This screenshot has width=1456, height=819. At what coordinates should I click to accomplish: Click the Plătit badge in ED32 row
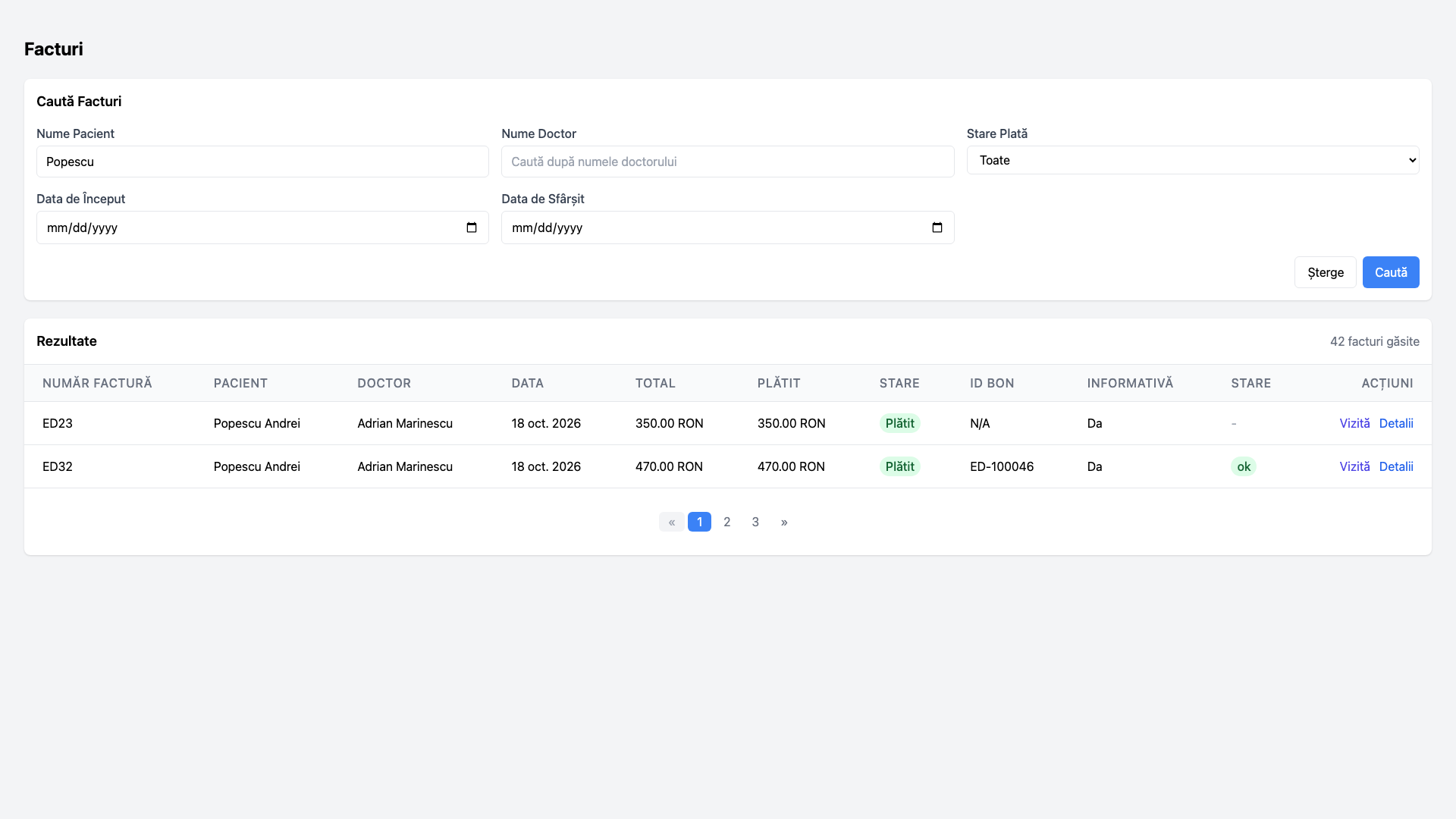[899, 466]
